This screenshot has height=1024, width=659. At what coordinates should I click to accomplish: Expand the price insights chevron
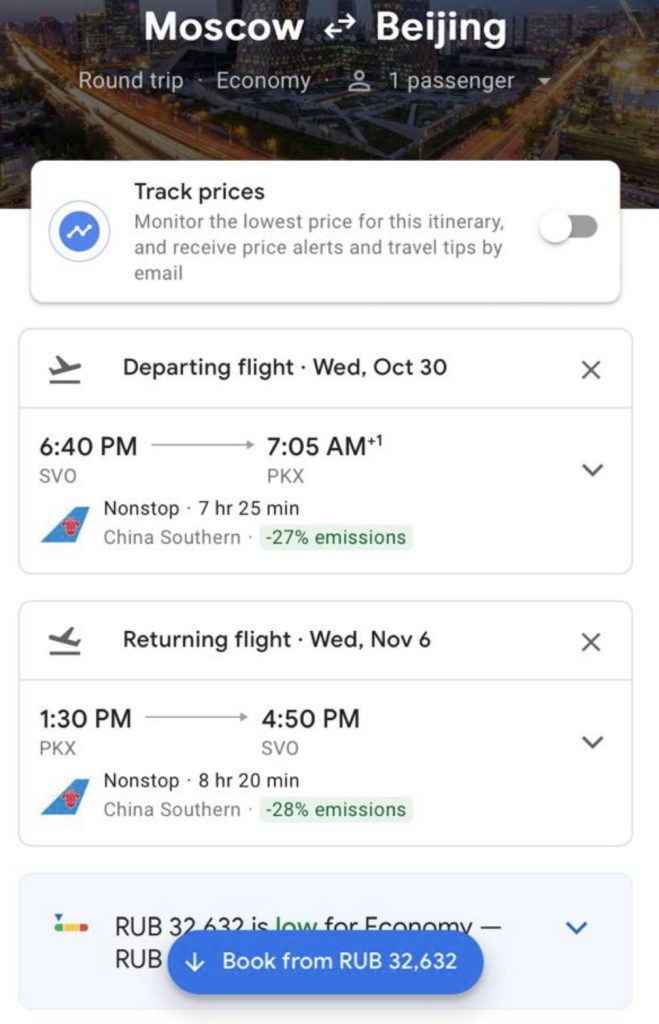(576, 928)
